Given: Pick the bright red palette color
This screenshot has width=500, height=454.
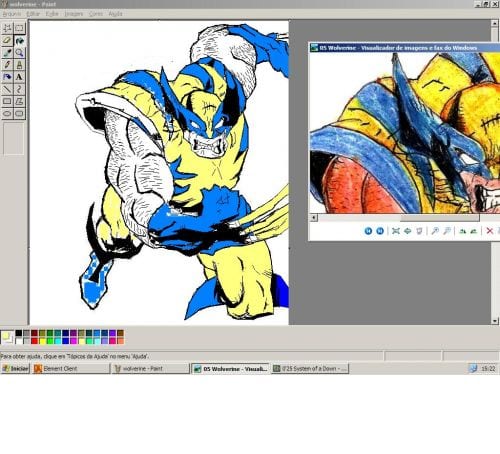Looking at the screenshot, I should (x=34, y=341).
